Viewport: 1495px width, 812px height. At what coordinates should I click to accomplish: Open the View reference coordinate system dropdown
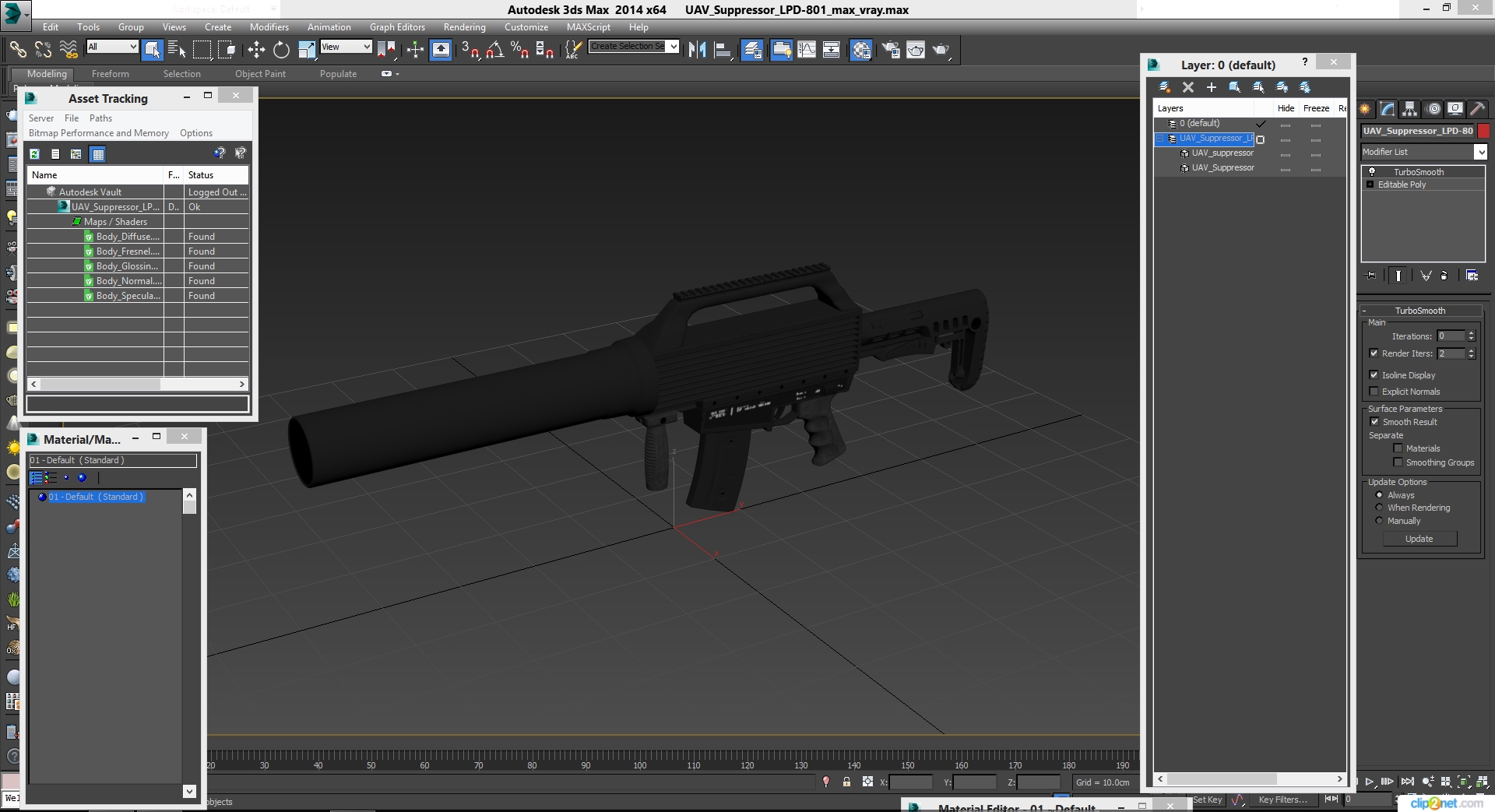[367, 47]
